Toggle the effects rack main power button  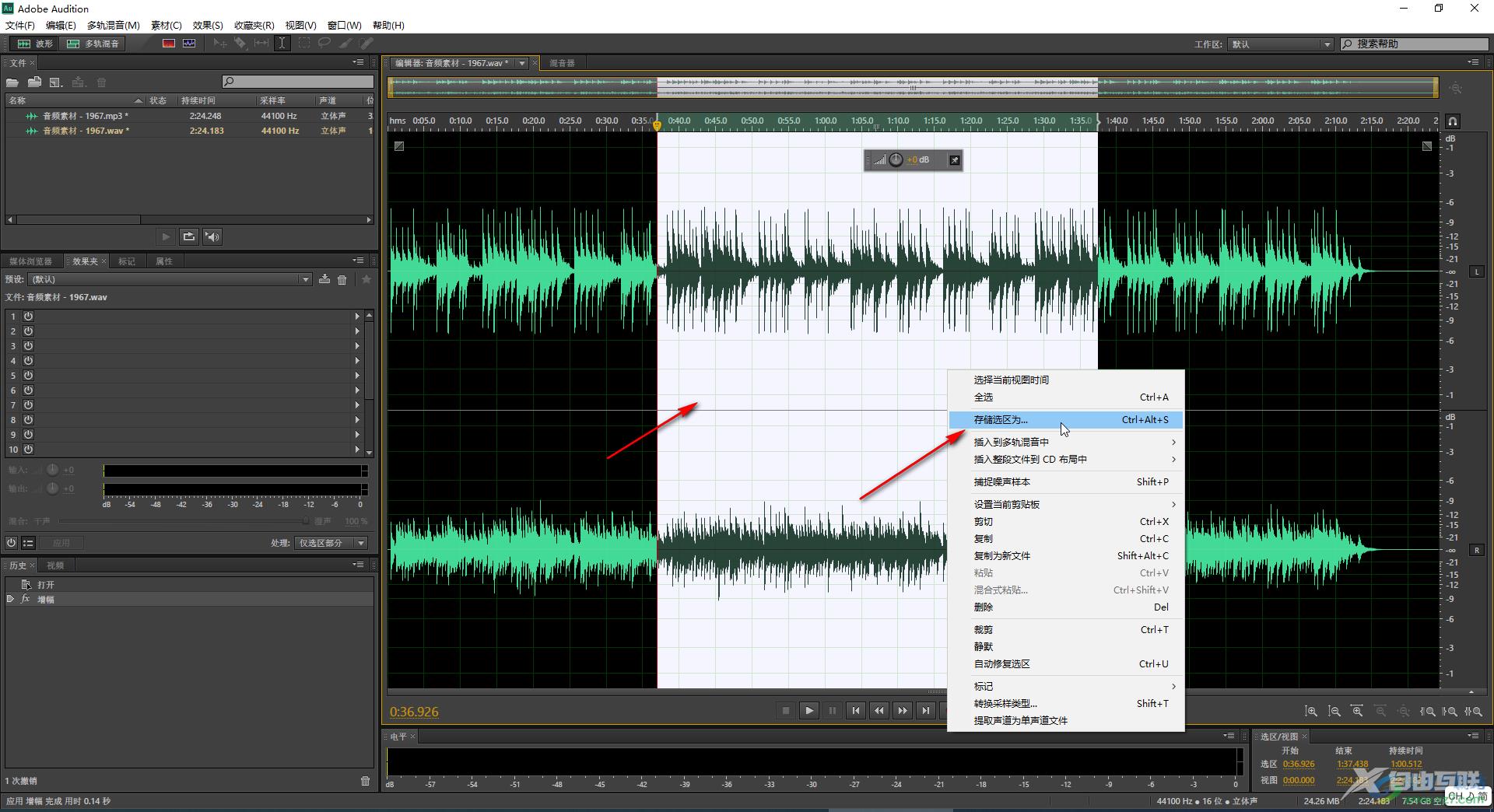12,543
